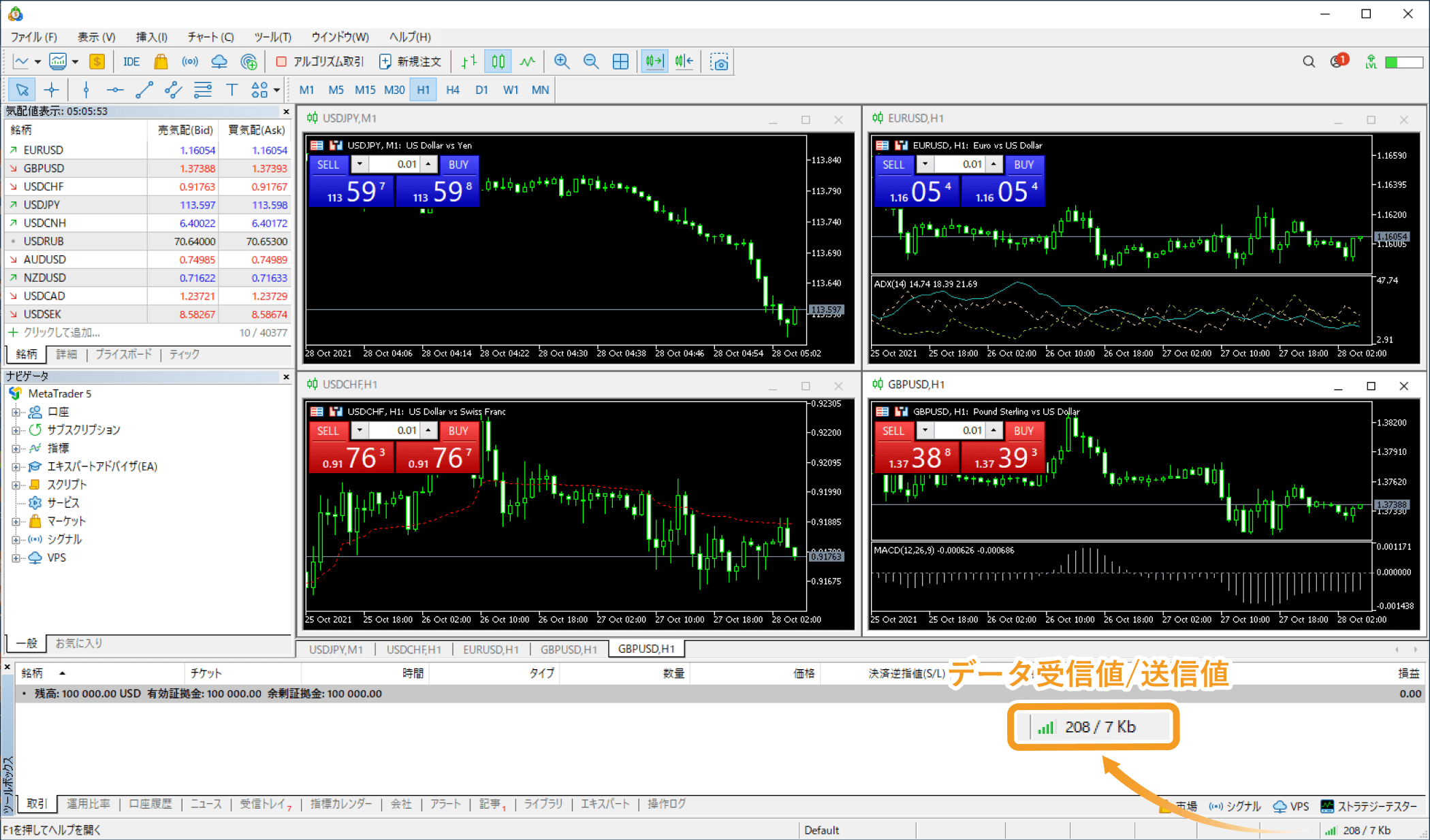The image size is (1430, 840).
Task: Click クリックして追加 to add symbol
Action: pos(61,333)
